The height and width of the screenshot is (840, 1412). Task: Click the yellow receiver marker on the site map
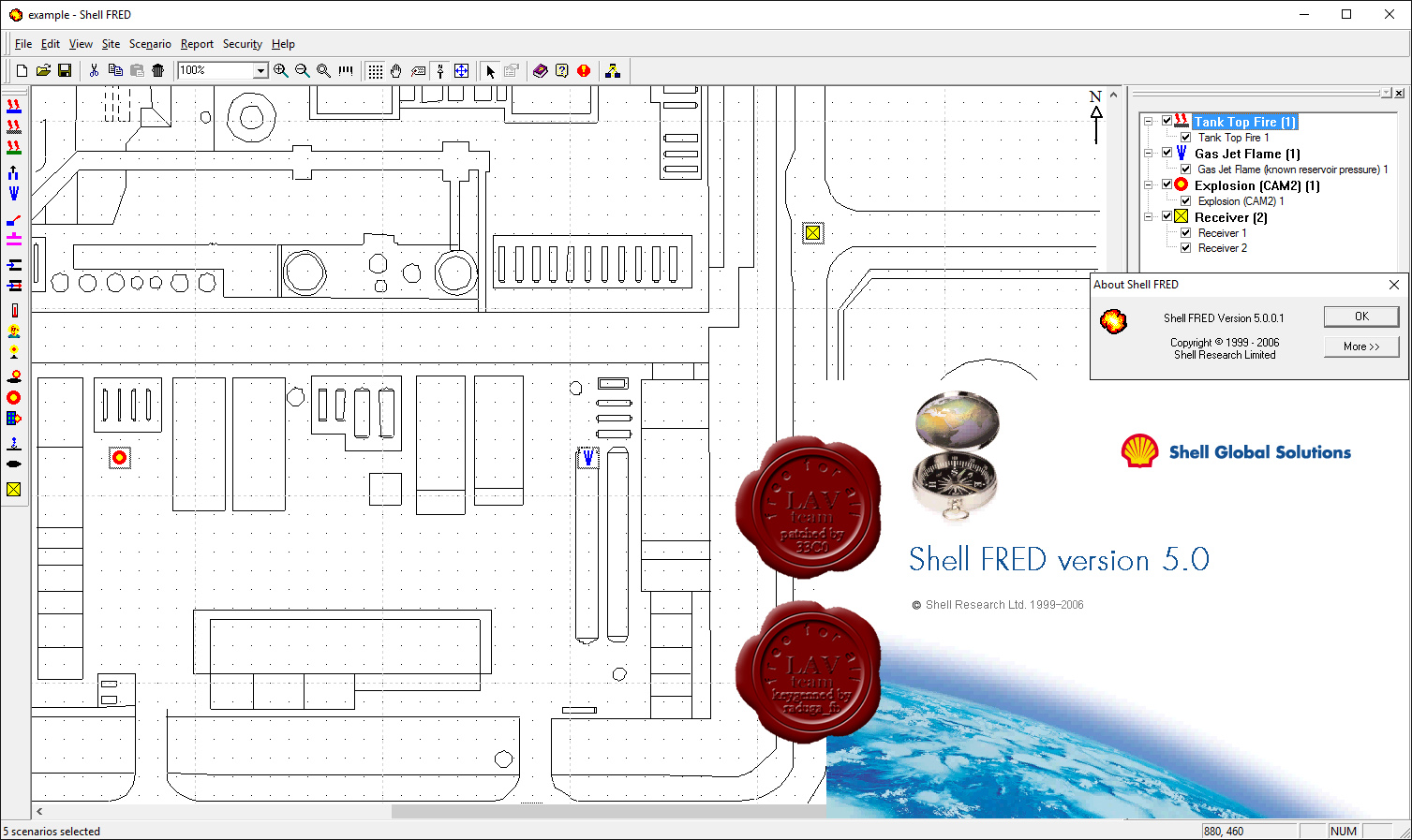(x=813, y=233)
